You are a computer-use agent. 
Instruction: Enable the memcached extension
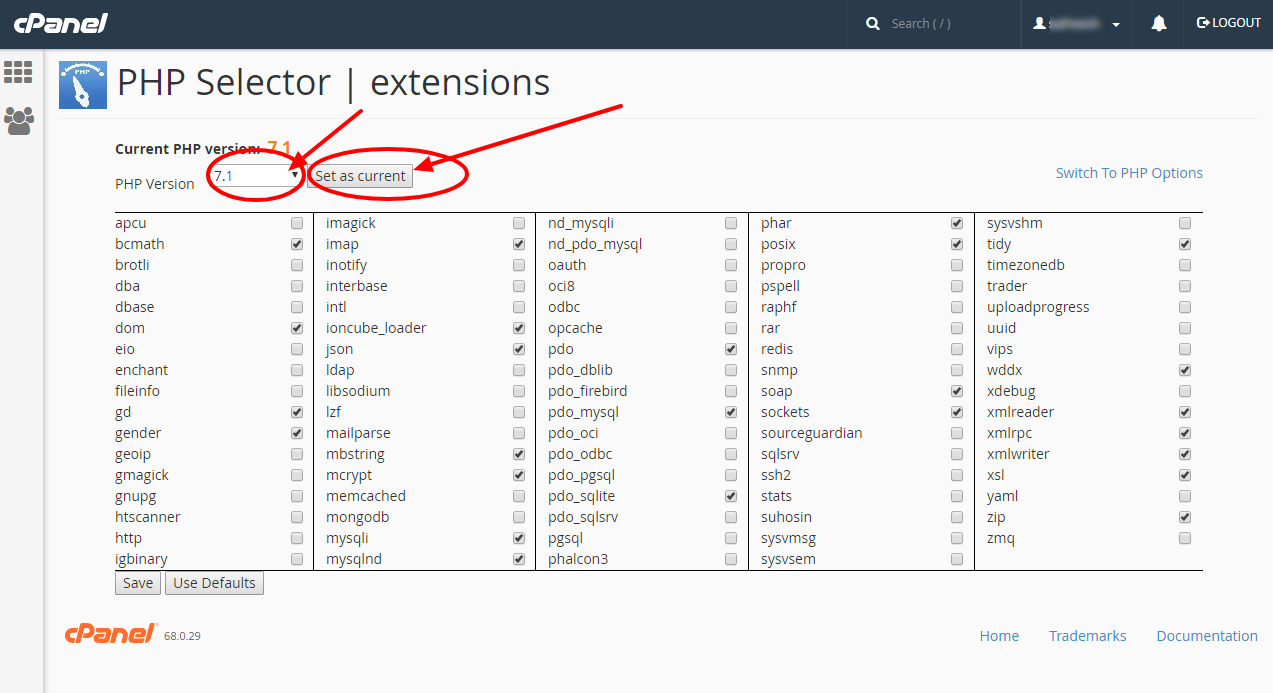click(x=519, y=496)
